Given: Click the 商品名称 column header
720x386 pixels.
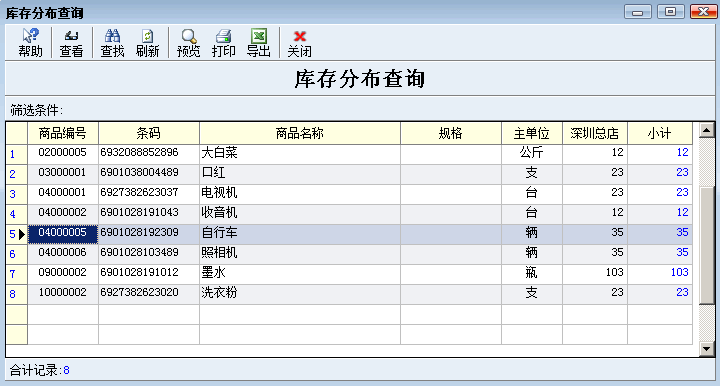Looking at the screenshot, I should click(x=300, y=133).
